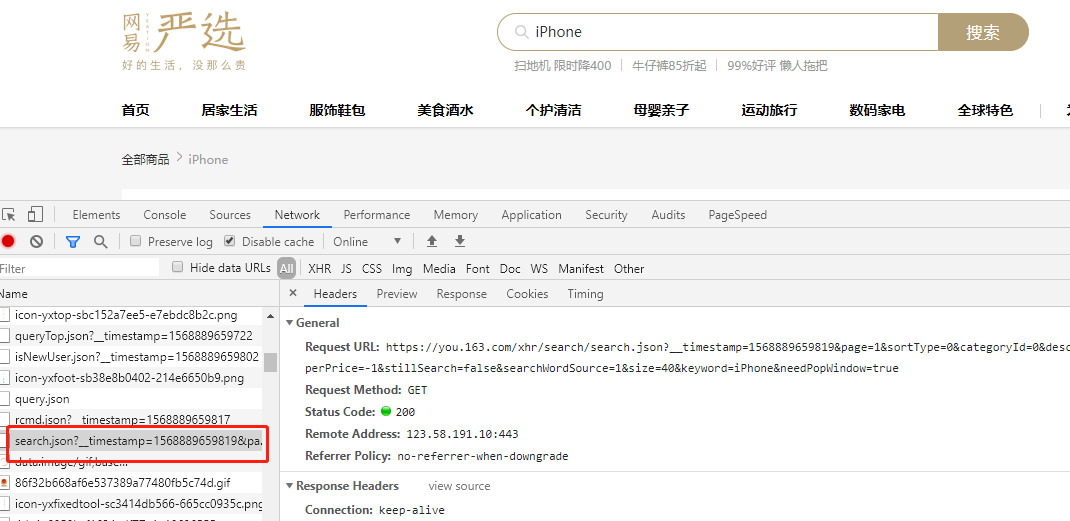Filter requests by Img

pyautogui.click(x=402, y=269)
